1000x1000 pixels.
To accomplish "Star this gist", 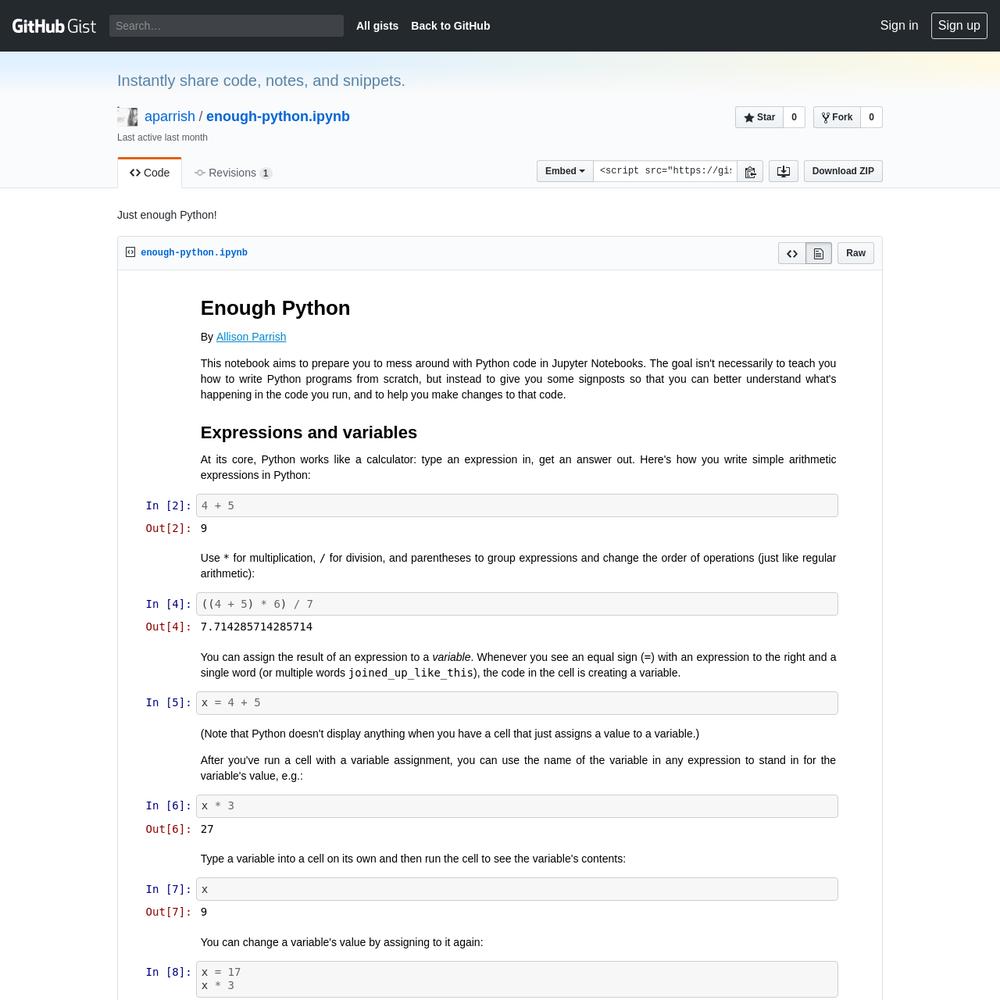I will point(759,117).
